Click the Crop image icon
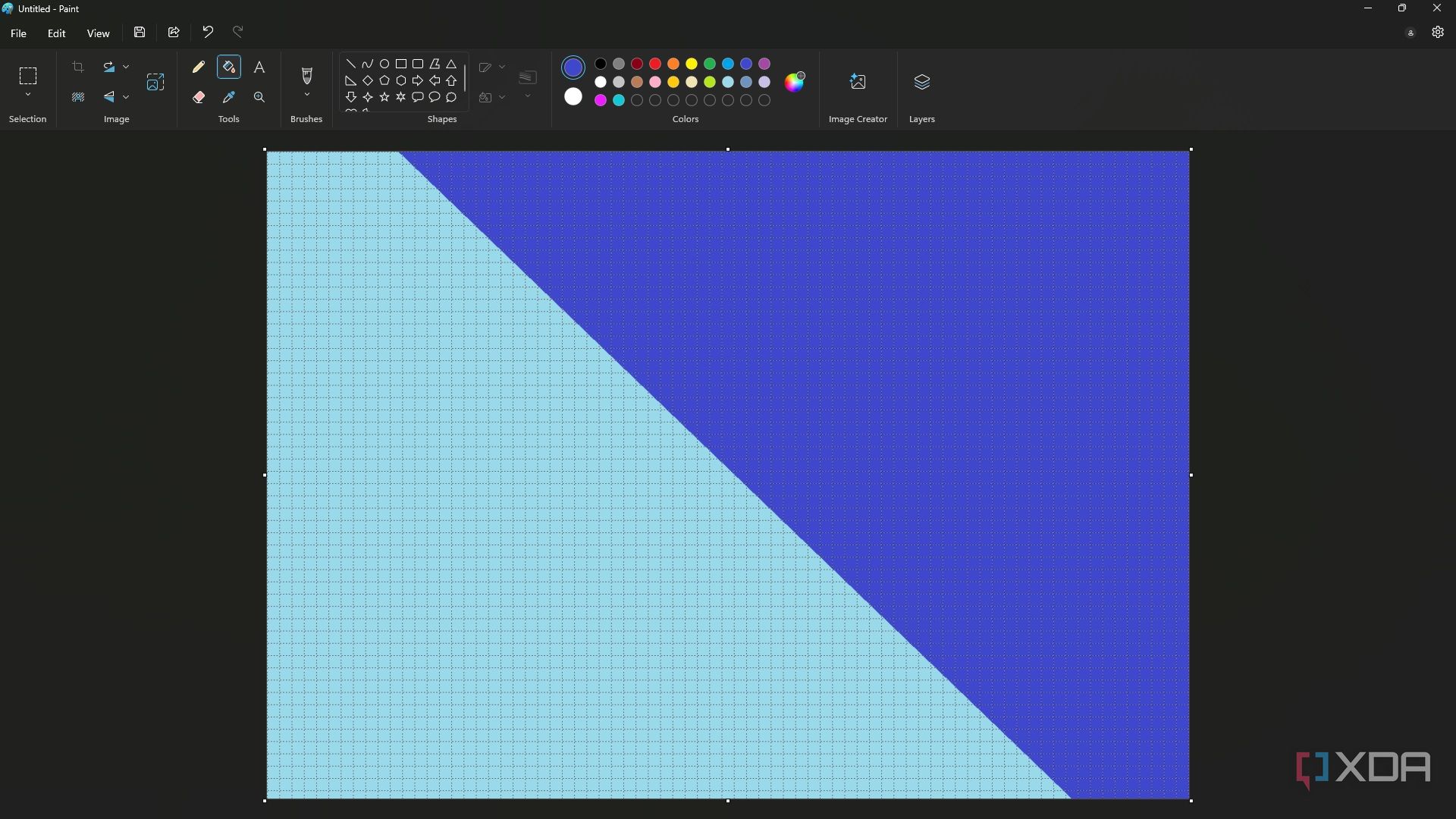This screenshot has height=819, width=1456. (78, 67)
